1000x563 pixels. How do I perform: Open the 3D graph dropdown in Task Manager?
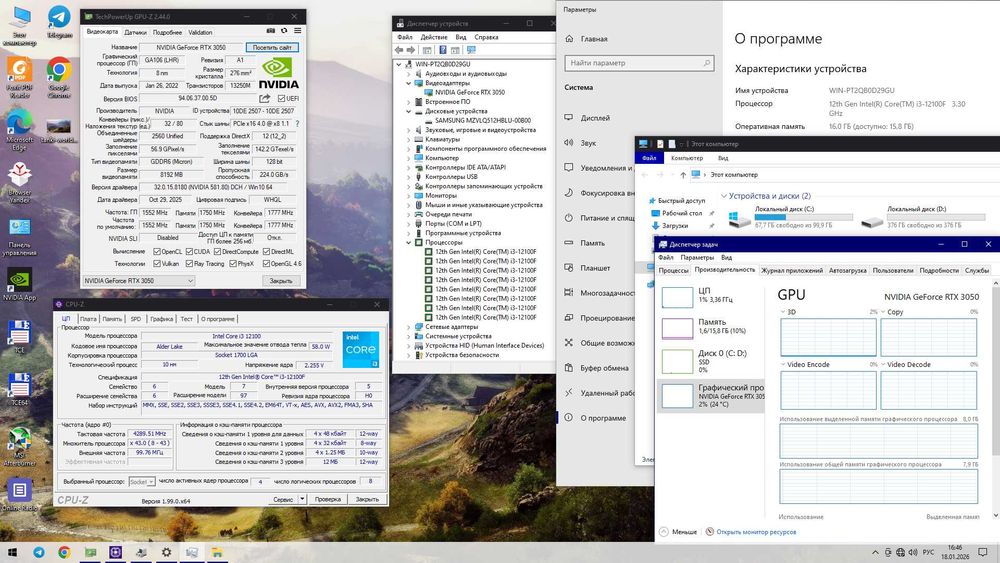pos(783,312)
